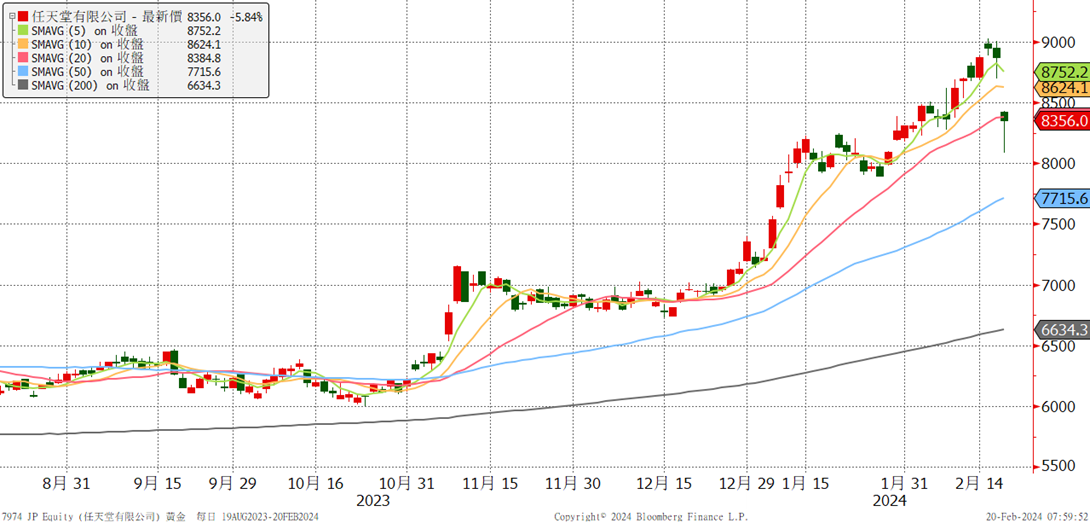Image resolution: width=1090 pixels, height=523 pixels.
Task: Click the green SMAVG (5) legend swatch
Action: (x=23, y=31)
